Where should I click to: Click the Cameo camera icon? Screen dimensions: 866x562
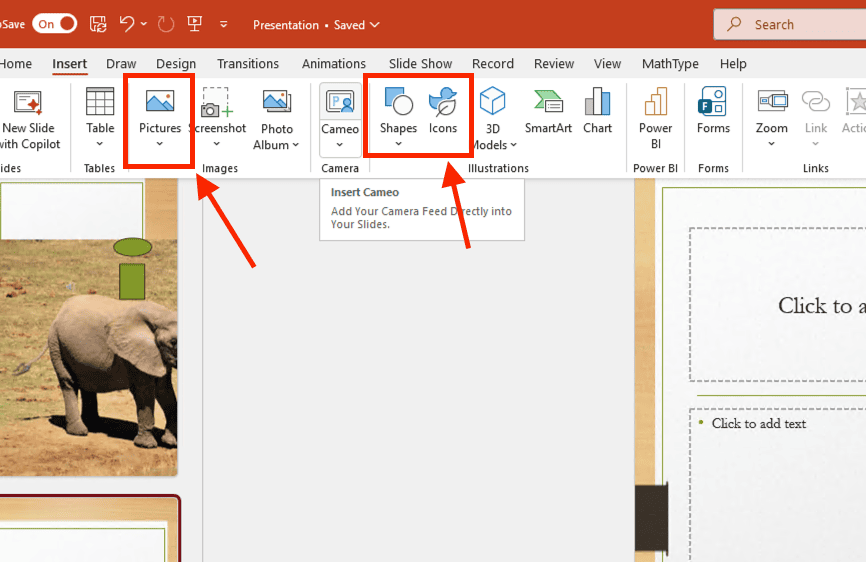pos(340,104)
